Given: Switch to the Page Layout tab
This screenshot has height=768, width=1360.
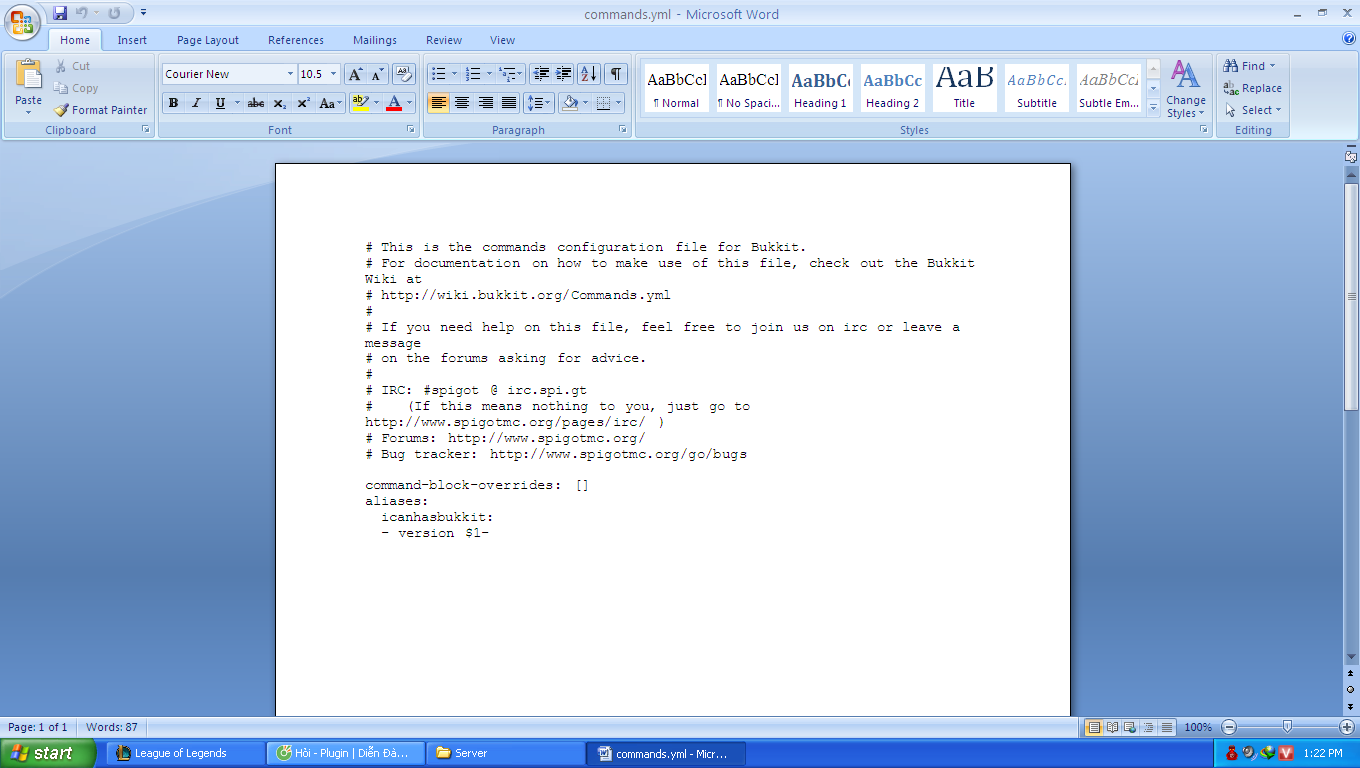Looking at the screenshot, I should tap(208, 40).
